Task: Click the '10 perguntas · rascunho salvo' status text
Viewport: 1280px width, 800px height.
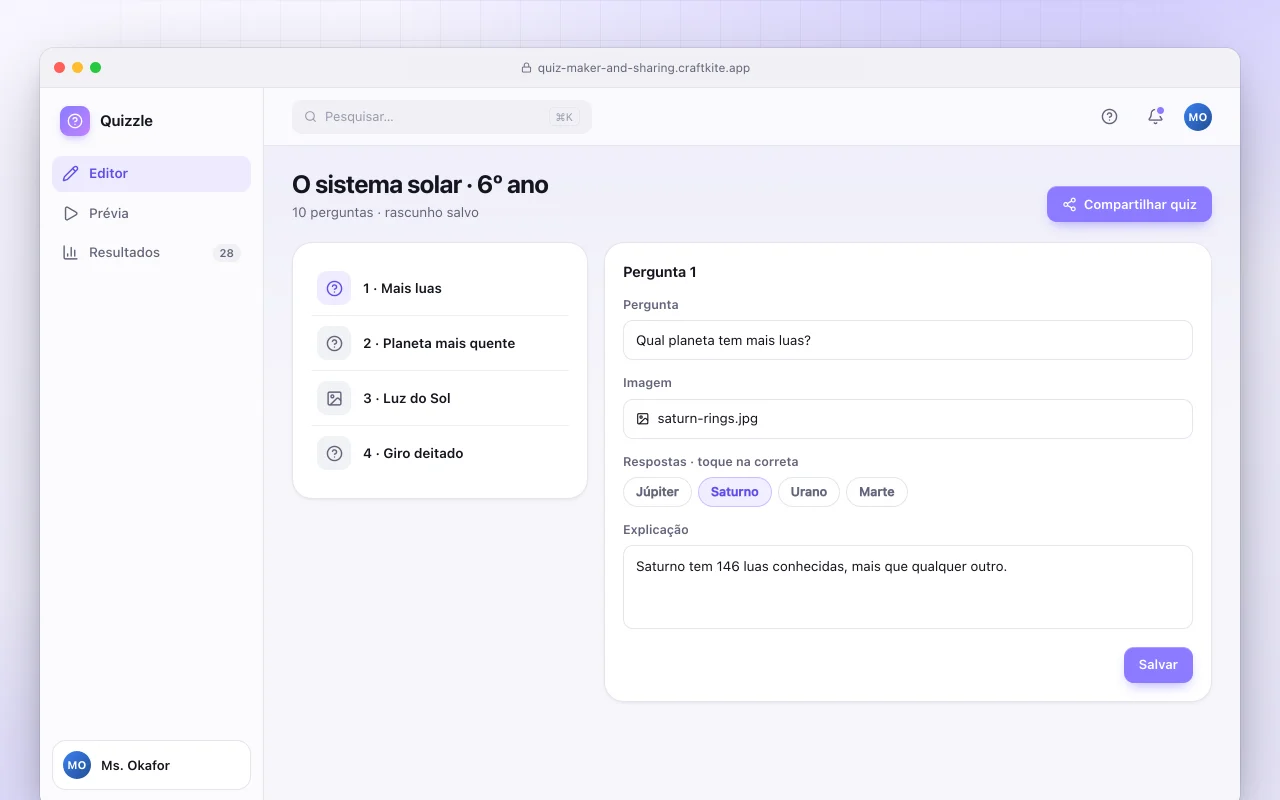Action: (385, 213)
